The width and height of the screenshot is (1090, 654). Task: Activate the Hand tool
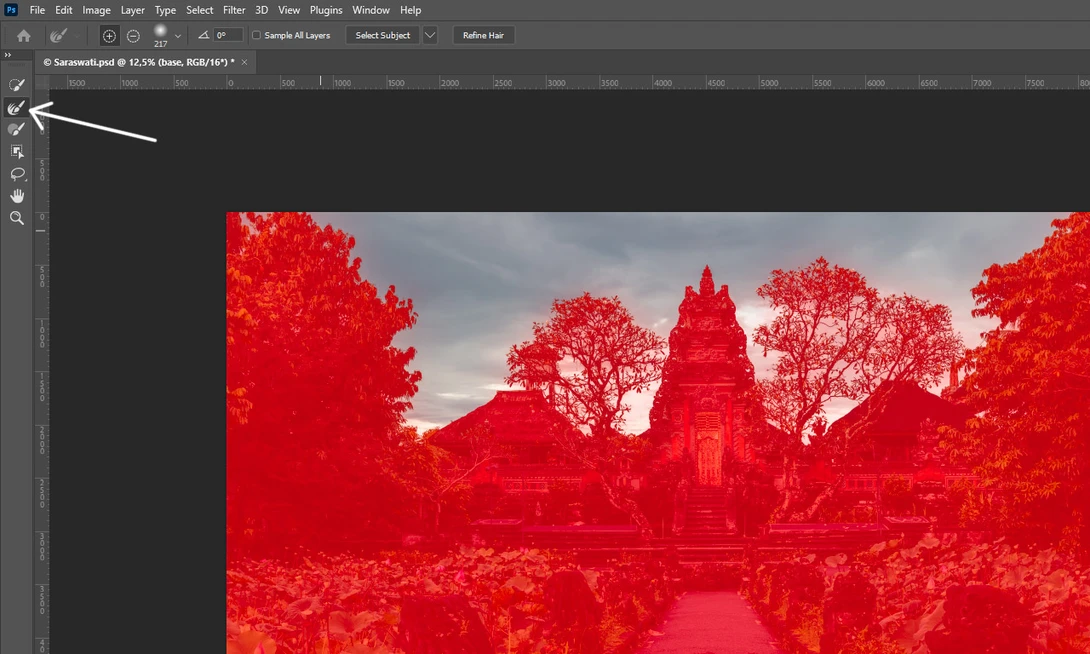point(16,196)
